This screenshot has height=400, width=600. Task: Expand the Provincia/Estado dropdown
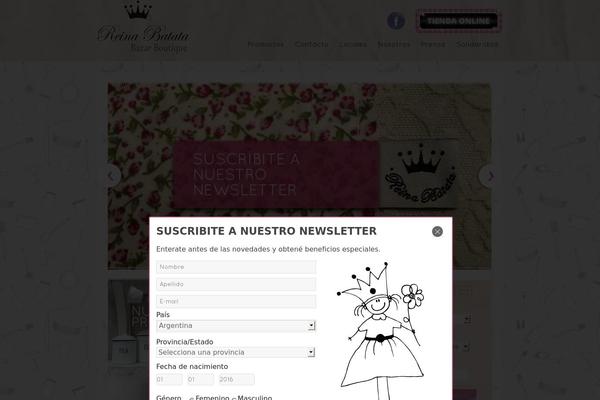click(x=236, y=352)
